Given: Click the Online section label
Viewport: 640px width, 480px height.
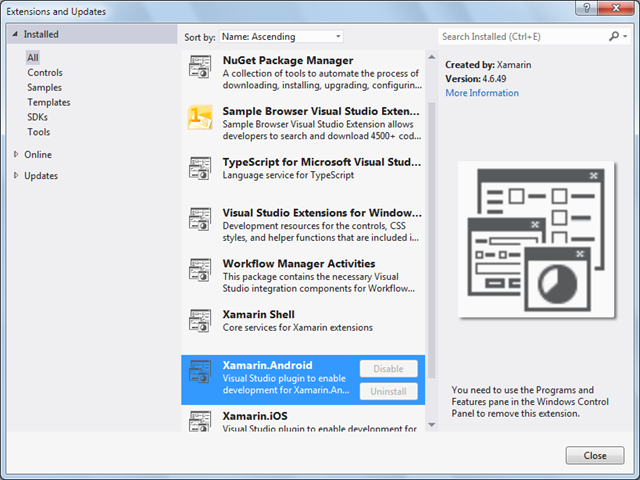Looking at the screenshot, I should 38,154.
